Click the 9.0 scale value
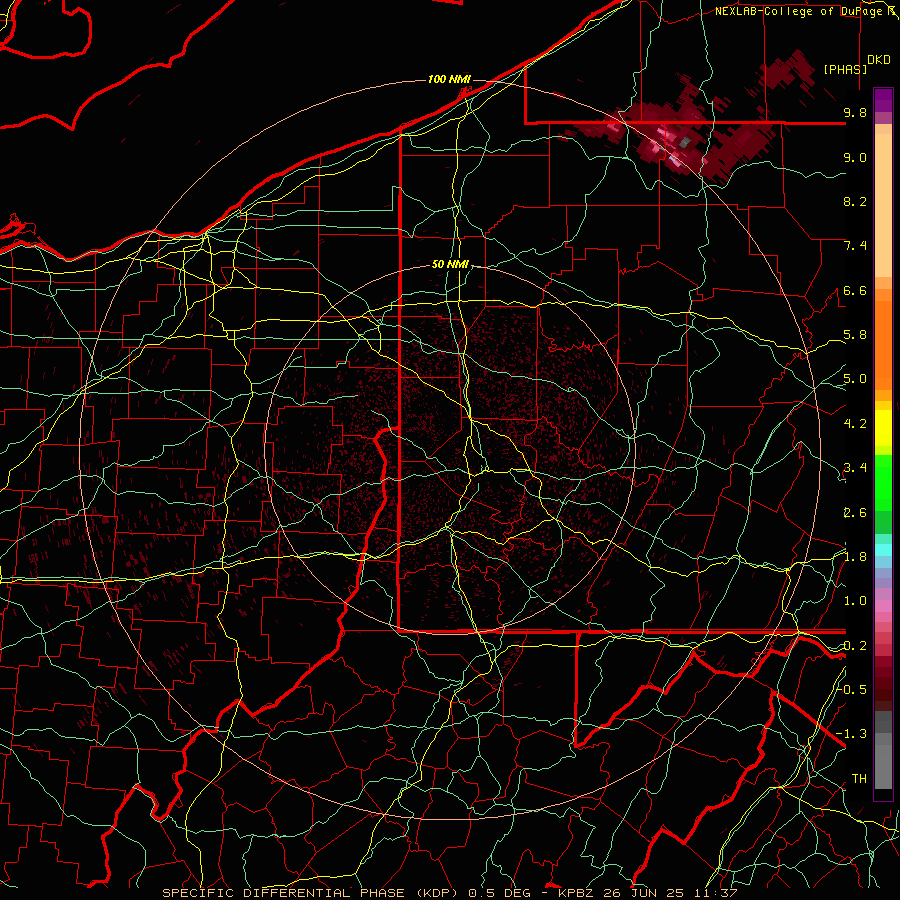 click(x=855, y=157)
